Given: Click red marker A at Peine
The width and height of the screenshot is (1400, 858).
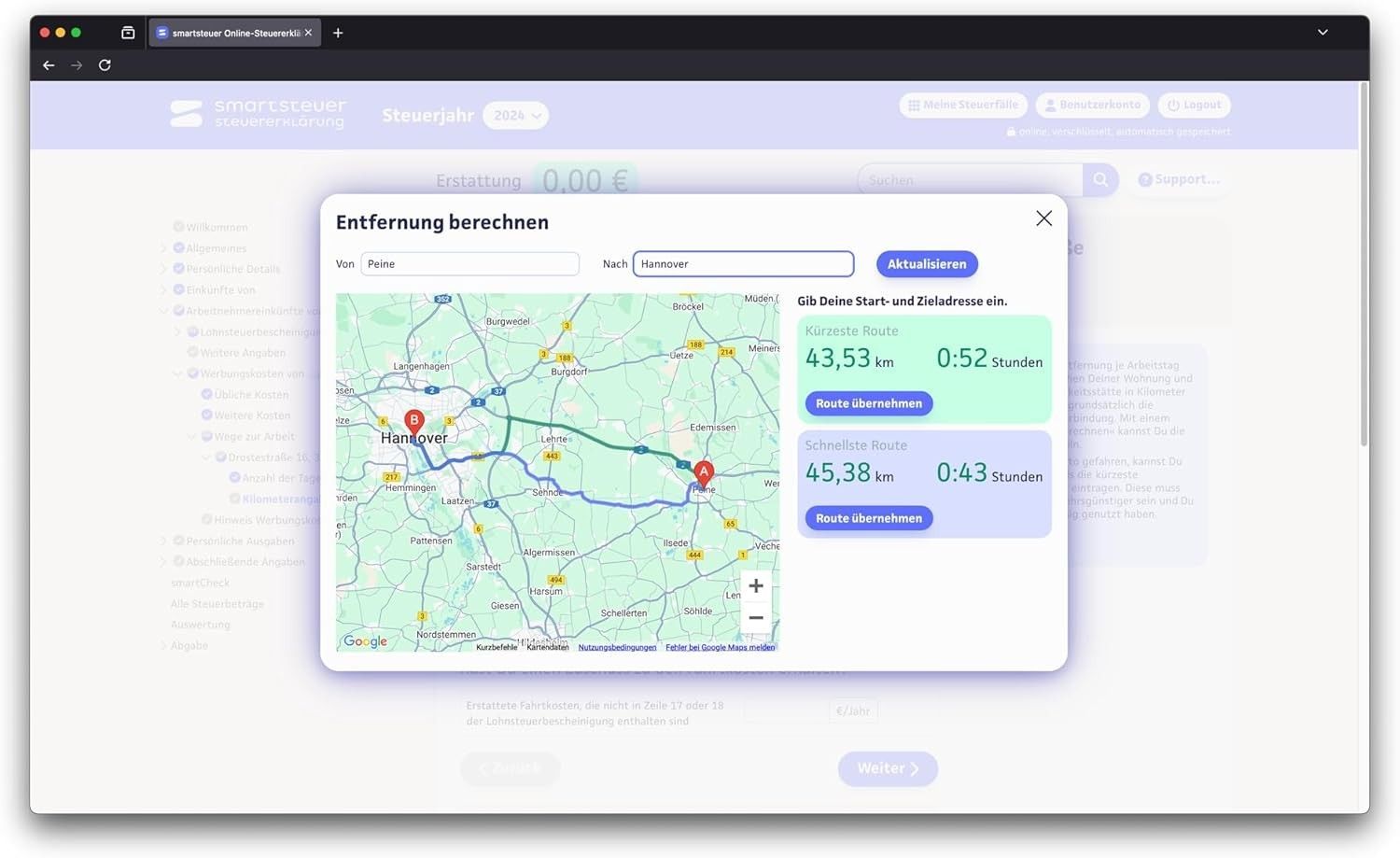Looking at the screenshot, I should pos(704,472).
